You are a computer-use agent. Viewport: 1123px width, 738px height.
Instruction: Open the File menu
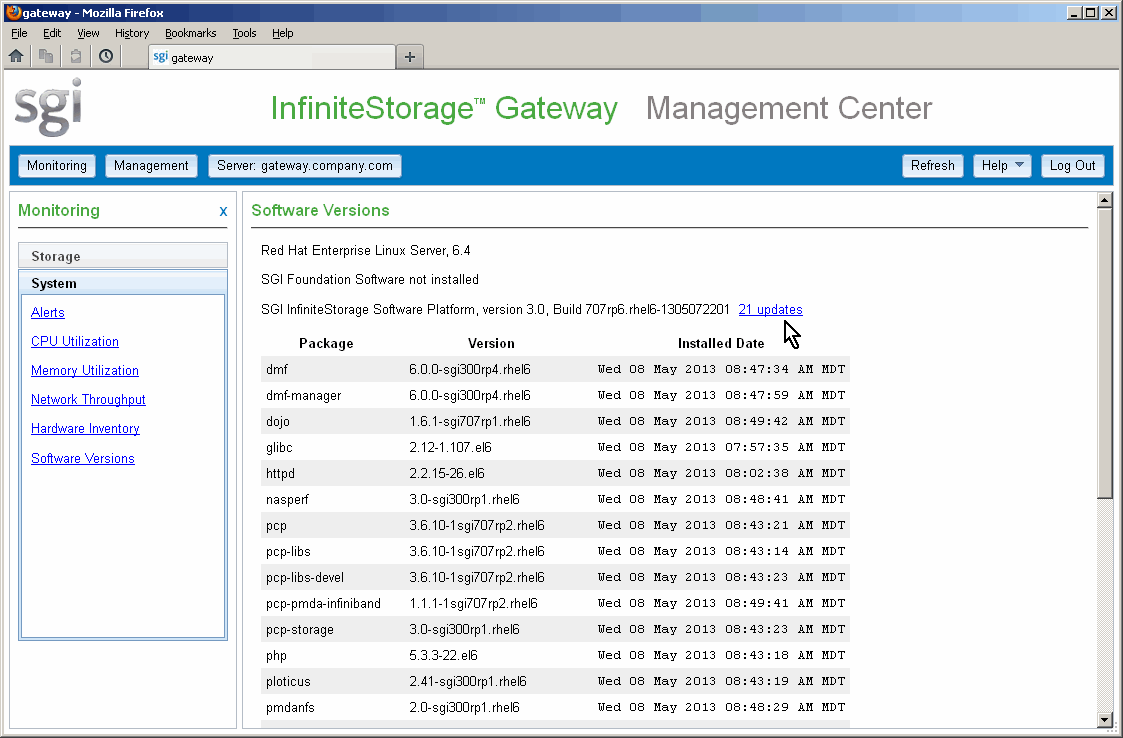19,33
